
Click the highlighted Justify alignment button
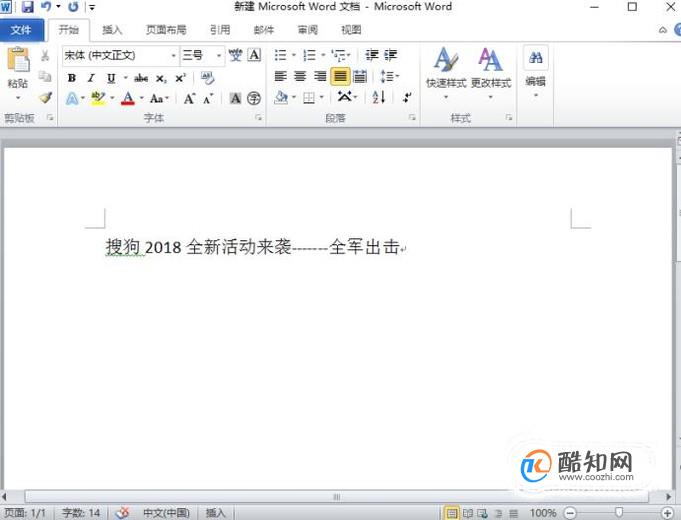click(340, 77)
